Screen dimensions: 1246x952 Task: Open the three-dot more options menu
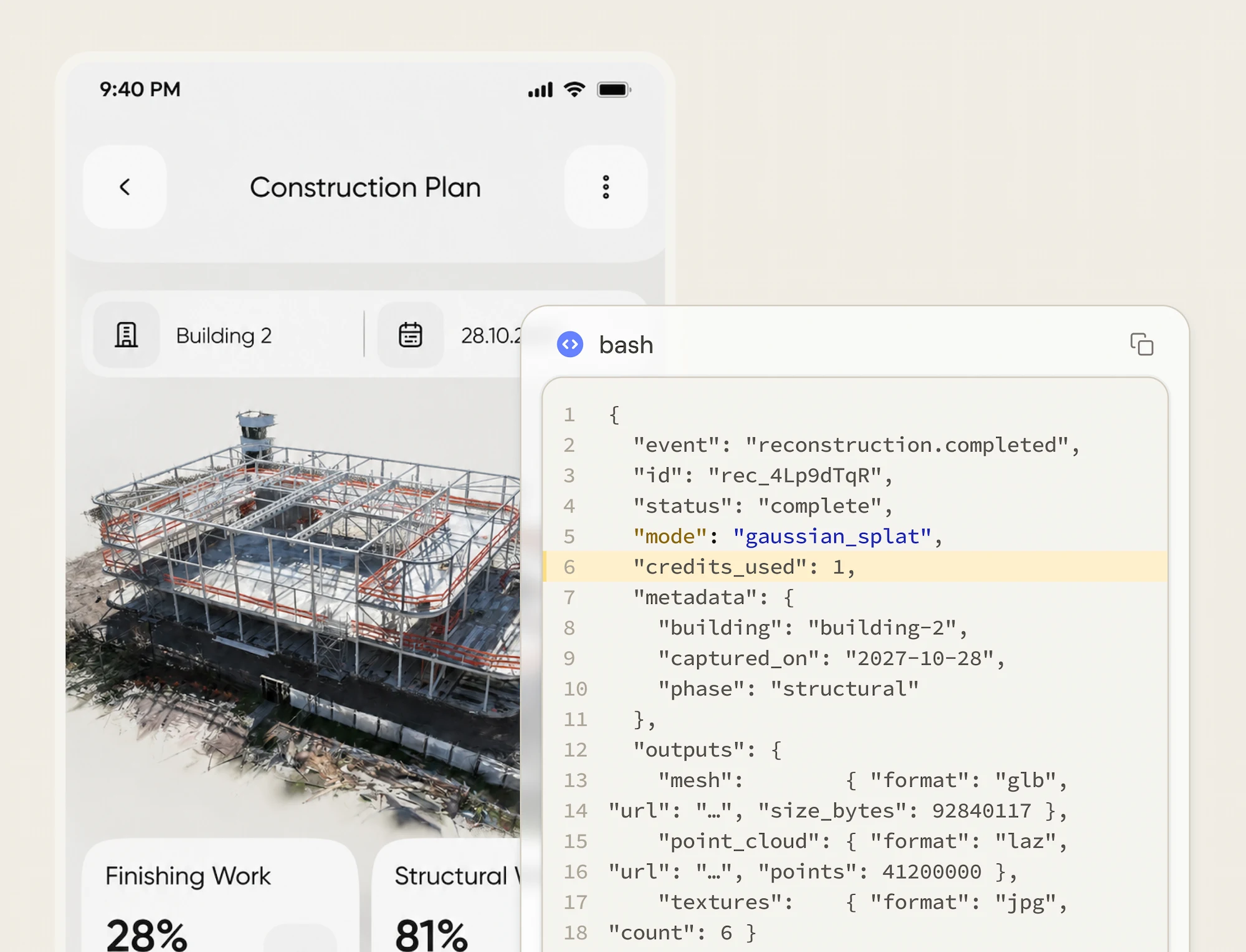(x=606, y=187)
